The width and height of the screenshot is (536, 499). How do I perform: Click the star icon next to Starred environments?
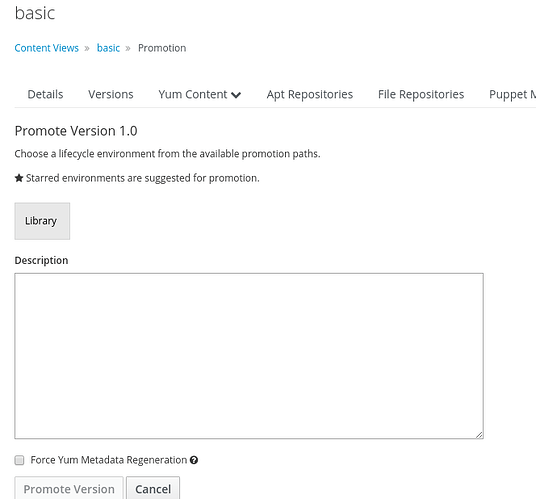(19, 178)
